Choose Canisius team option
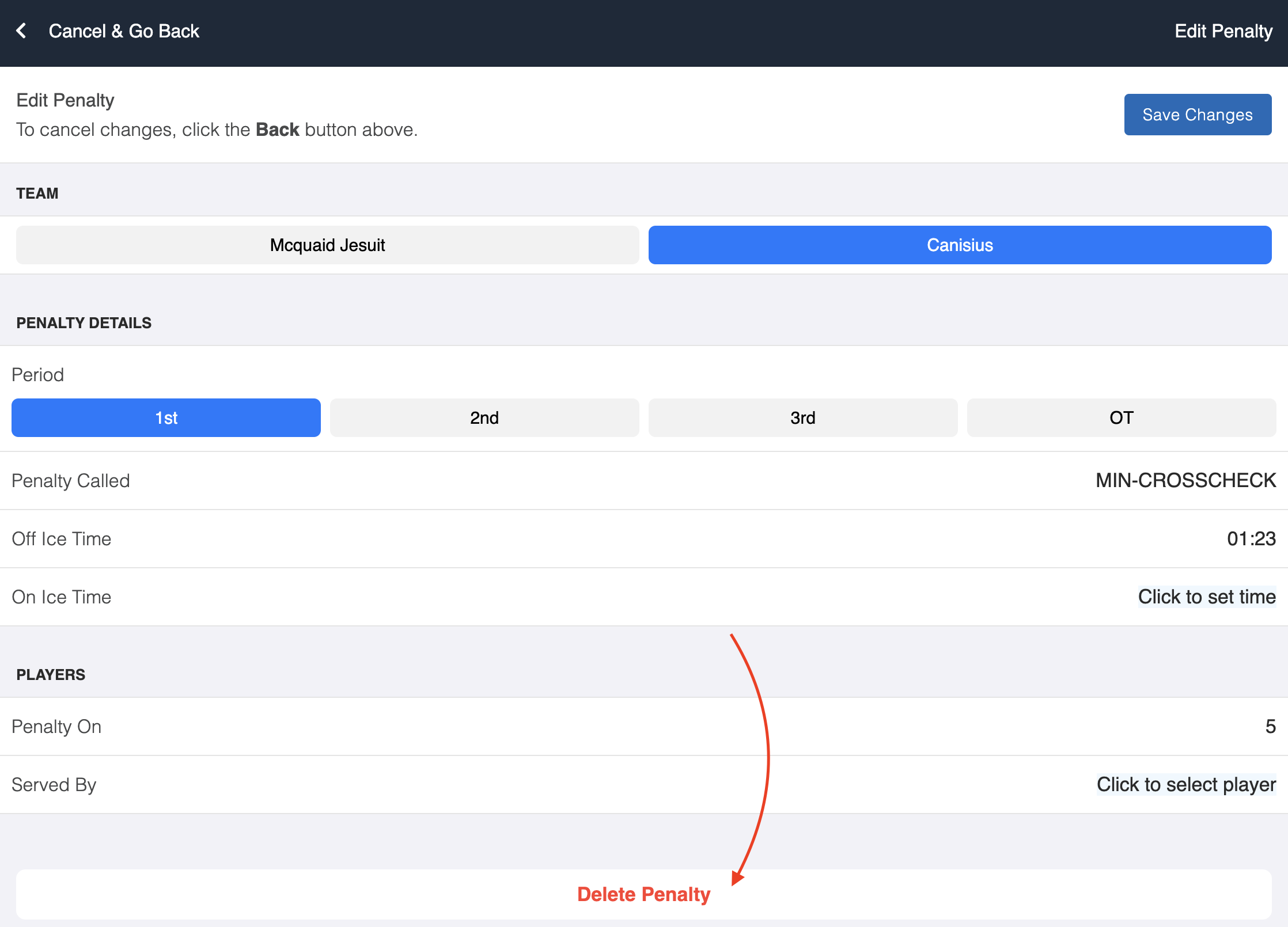Screen dimensions: 1288x927 pos(960,245)
